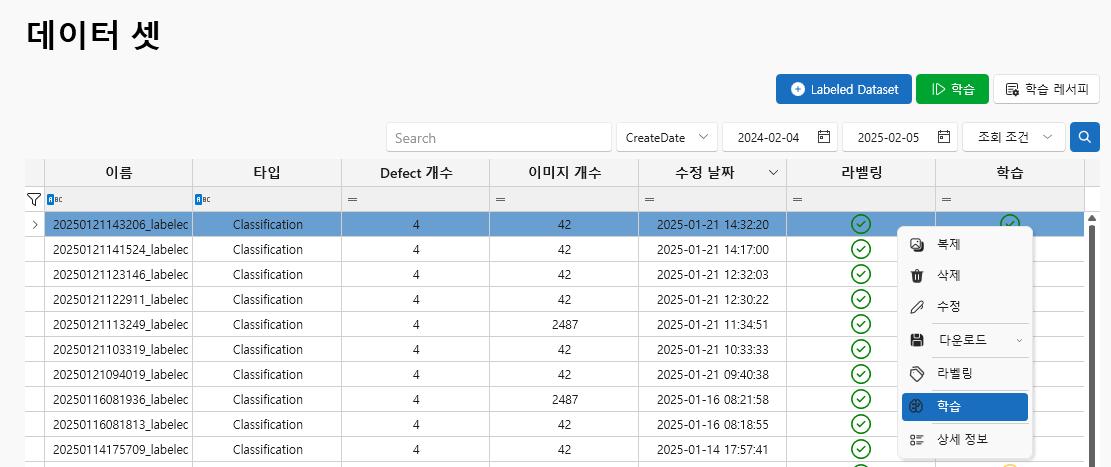The height and width of the screenshot is (467, 1111).
Task: Click the 복제 icon in context menu
Action: [917, 244]
